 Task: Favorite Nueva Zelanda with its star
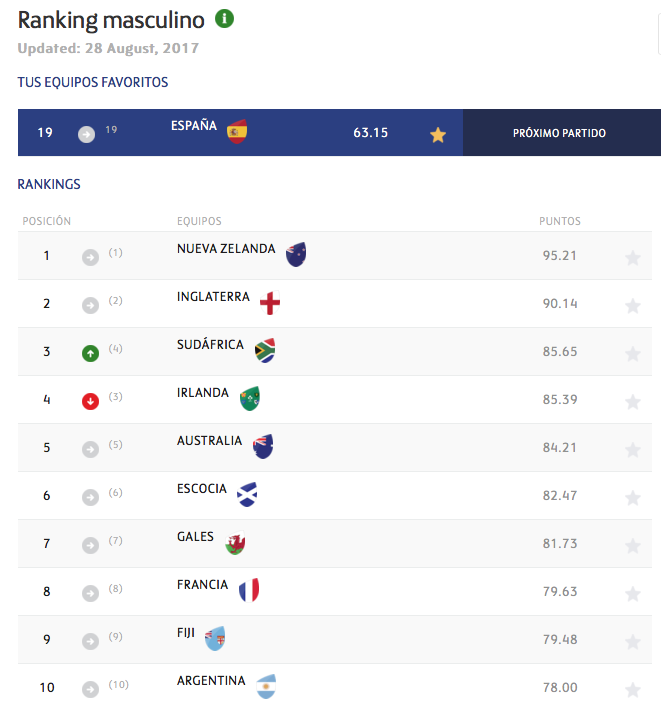[x=632, y=258]
